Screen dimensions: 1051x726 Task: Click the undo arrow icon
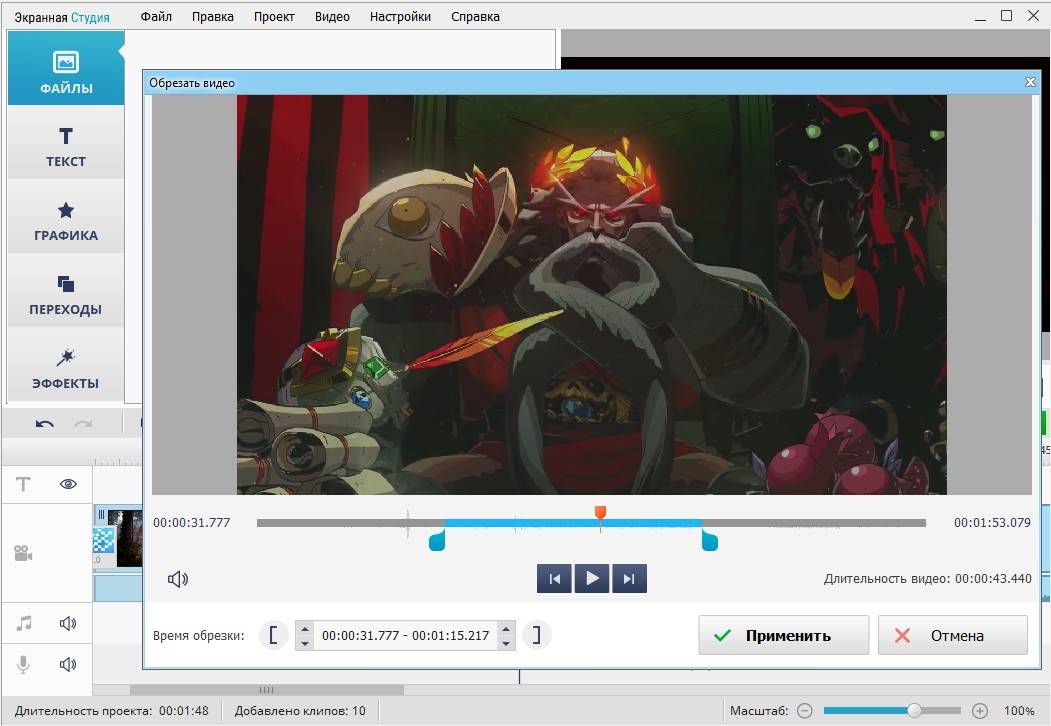point(45,424)
